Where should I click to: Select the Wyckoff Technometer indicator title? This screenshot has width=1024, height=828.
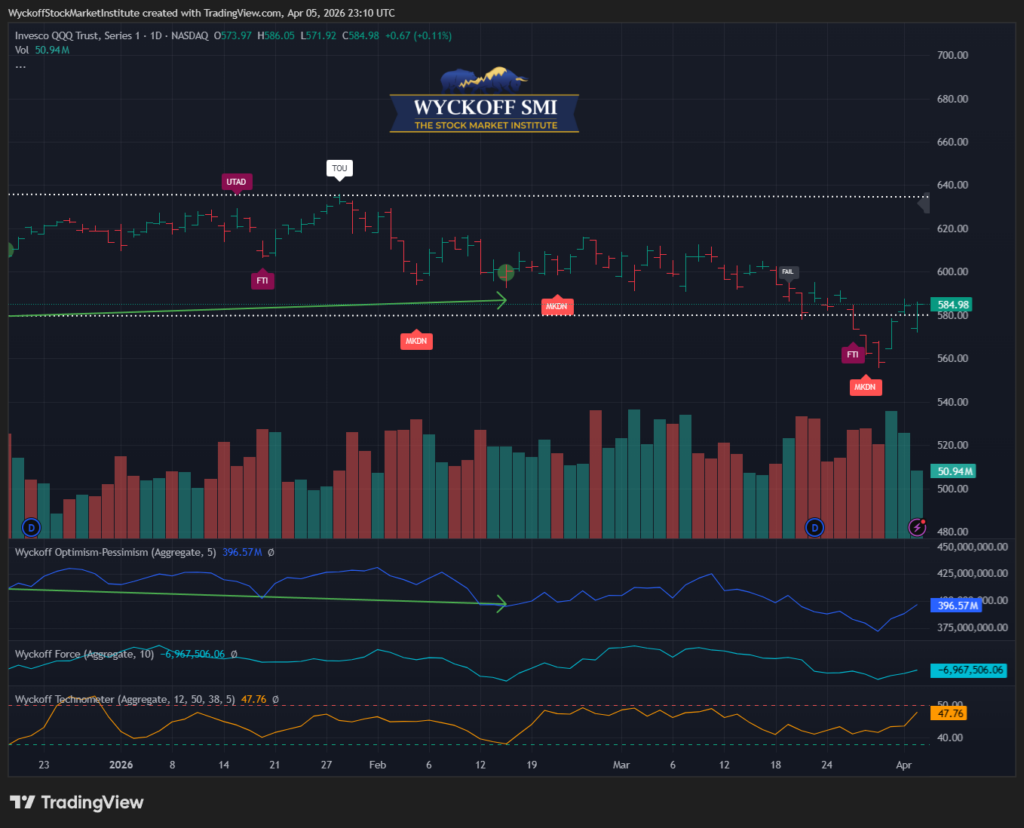coord(140,700)
